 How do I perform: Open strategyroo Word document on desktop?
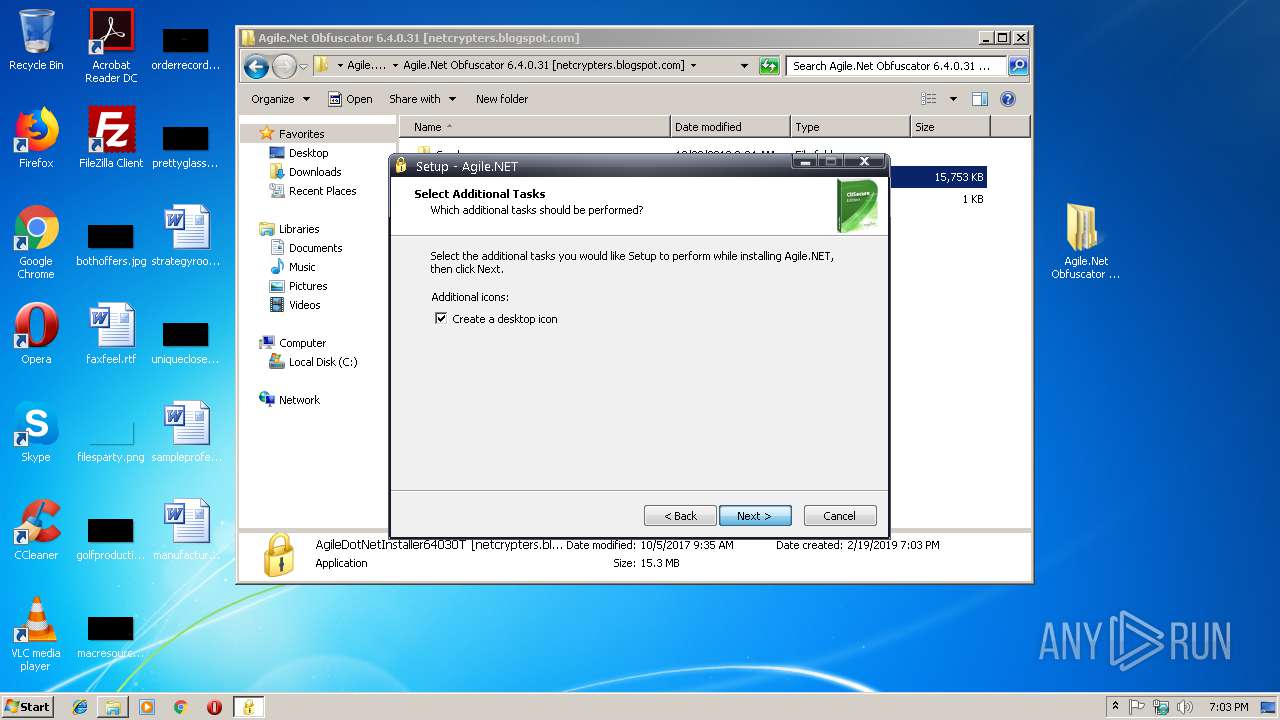click(x=186, y=237)
